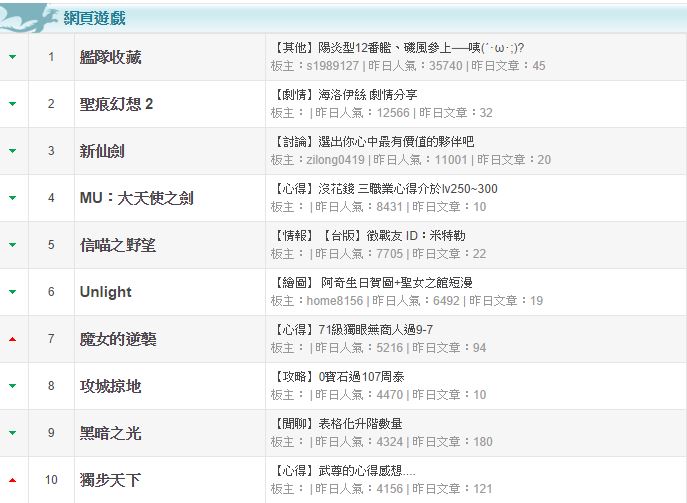
Task: Go to MU：大天使之劍 forum
Action: tap(136, 198)
